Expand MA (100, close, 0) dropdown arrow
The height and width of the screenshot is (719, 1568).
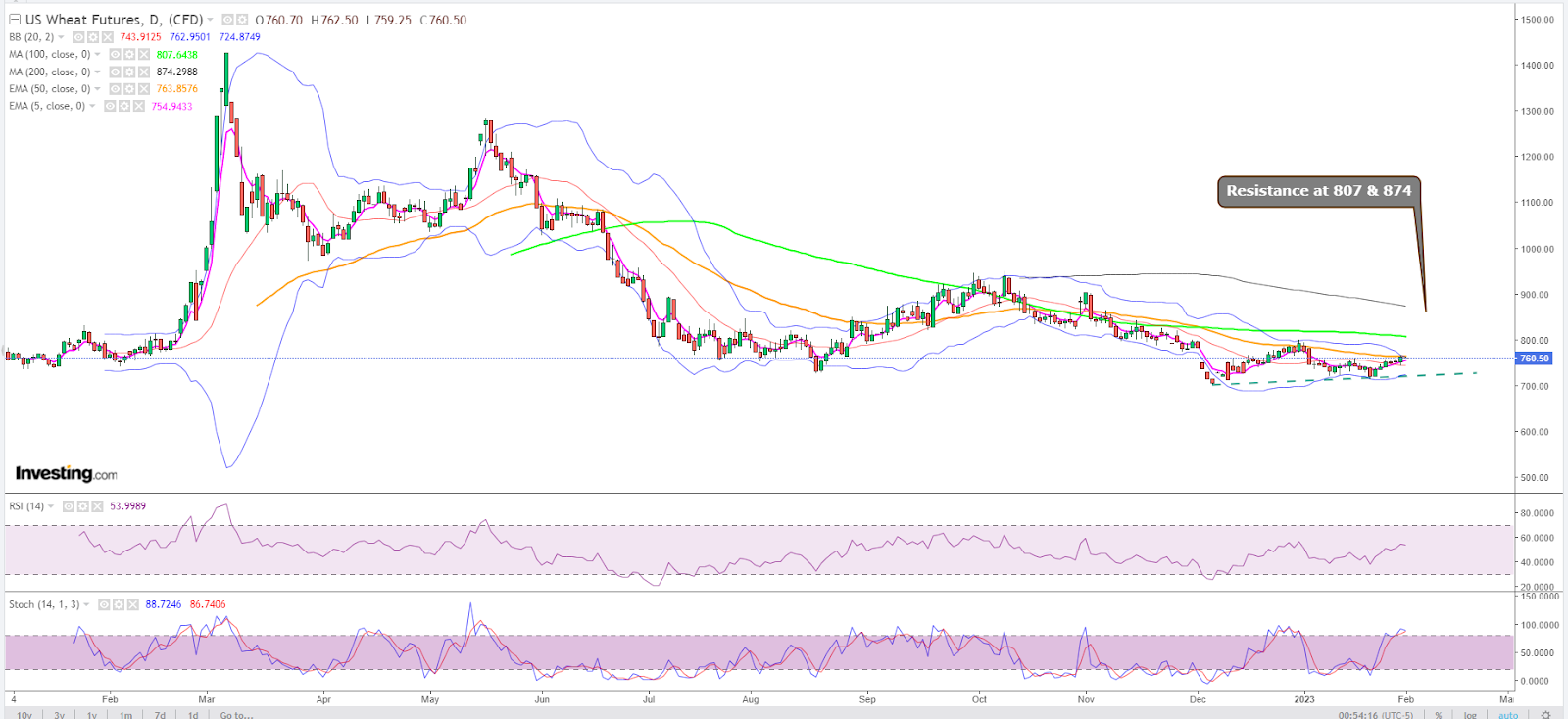point(97,55)
